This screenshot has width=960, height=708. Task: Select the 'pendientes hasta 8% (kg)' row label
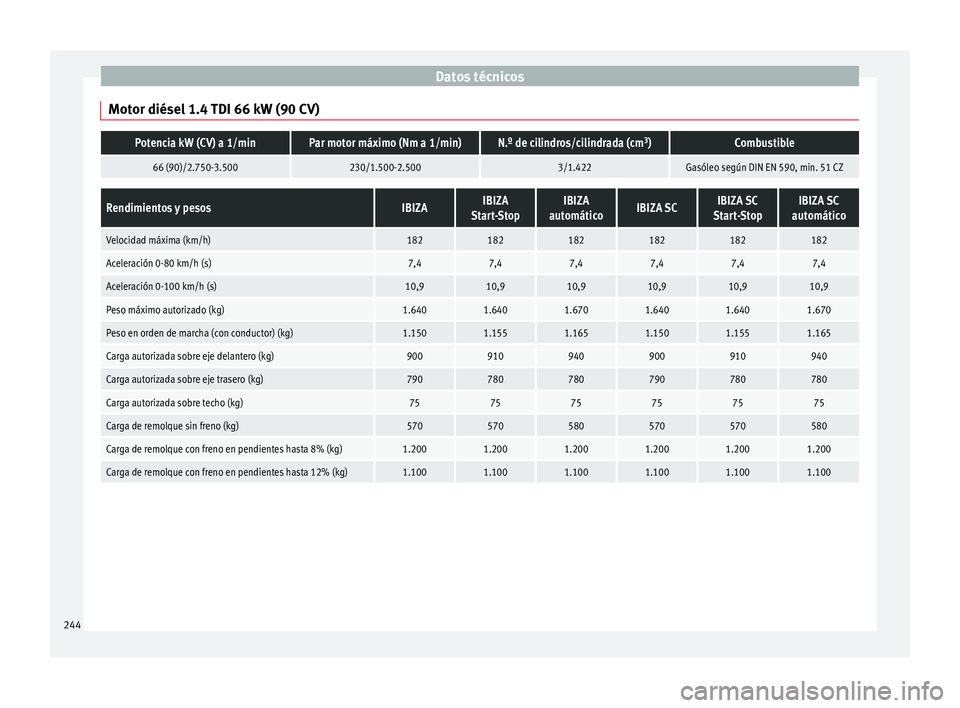point(224,449)
